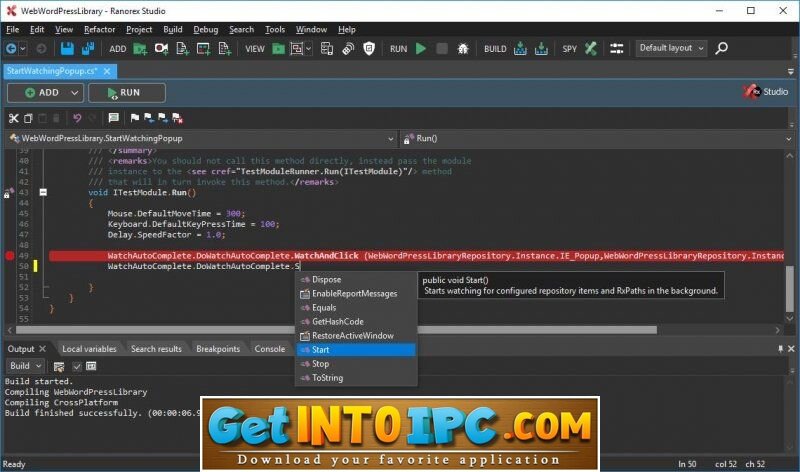Click the copy icon in the editor toolbar
Viewport: 800px width, 472px height.
click(x=29, y=118)
